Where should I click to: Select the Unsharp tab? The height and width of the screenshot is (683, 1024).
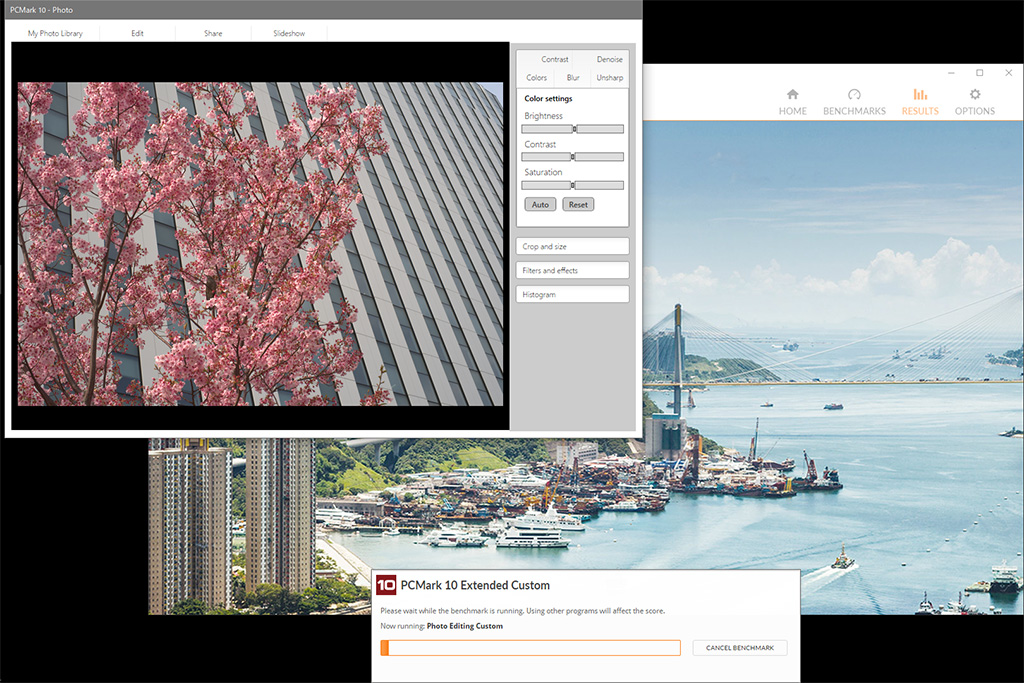tap(609, 77)
